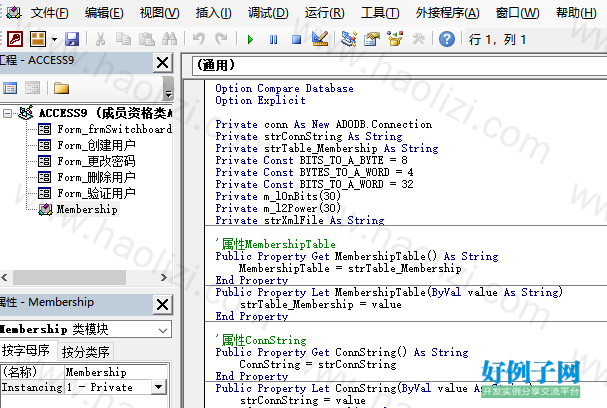
Task: Click the Property Get MembershipTable line
Action: coord(357,256)
